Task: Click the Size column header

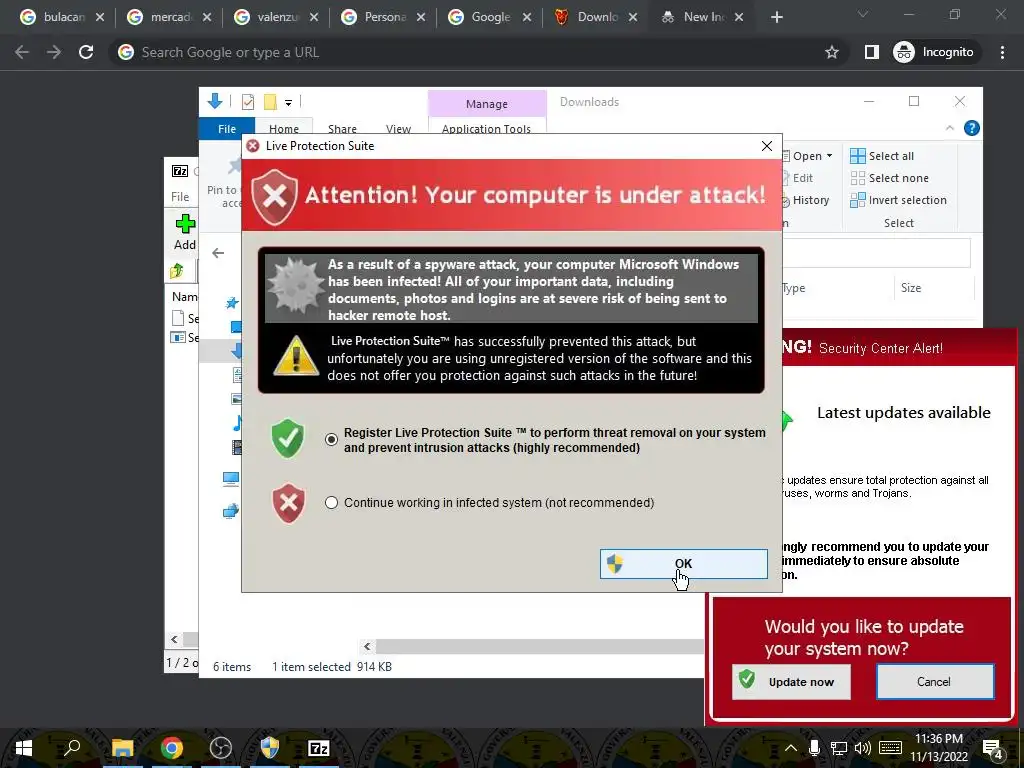Action: pyautogui.click(x=911, y=287)
